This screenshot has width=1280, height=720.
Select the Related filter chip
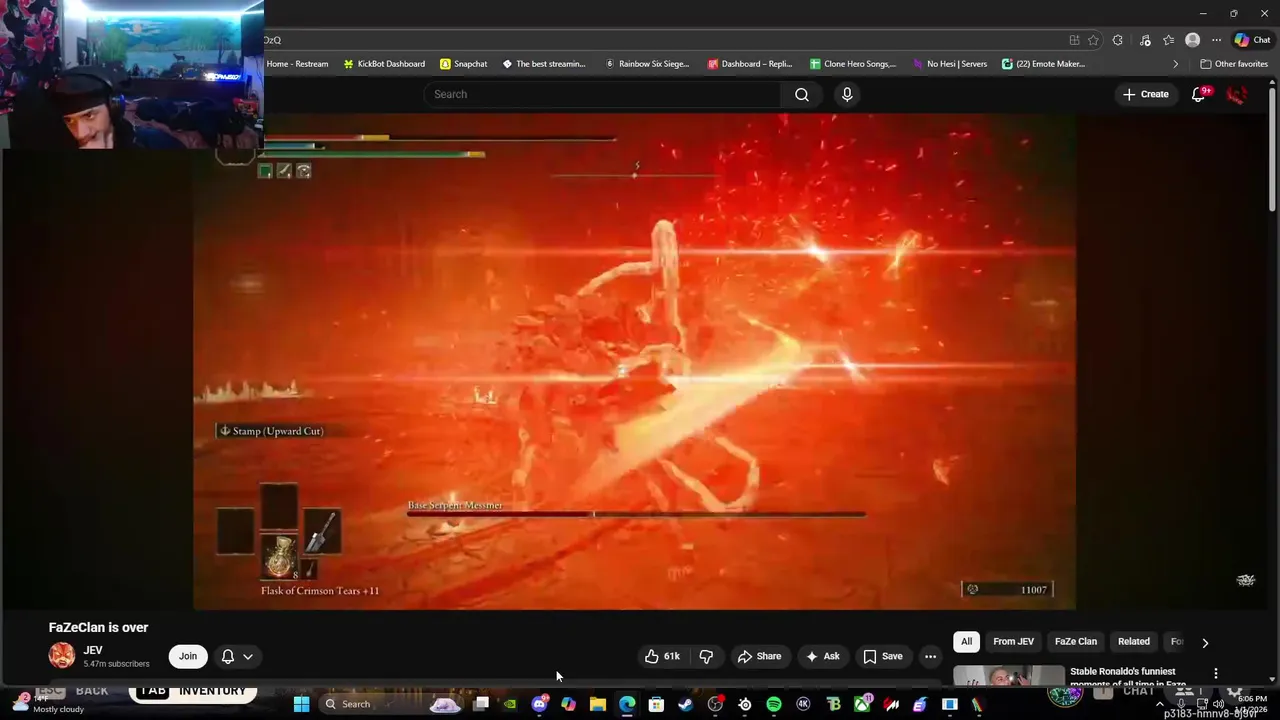point(1134,642)
